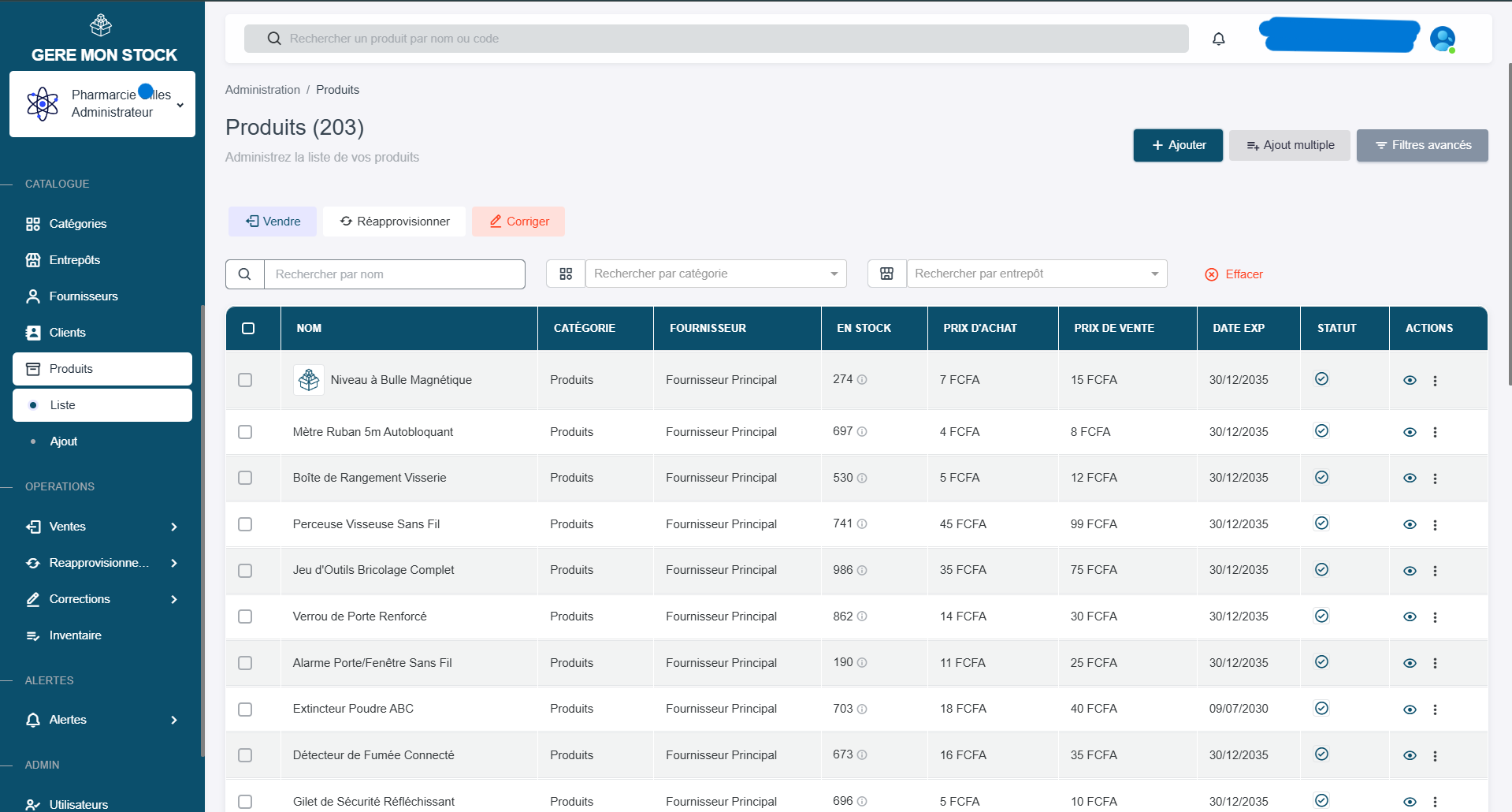Image resolution: width=1512 pixels, height=812 pixels.
Task: Click the Administration breadcrumb link
Action: pos(262,90)
